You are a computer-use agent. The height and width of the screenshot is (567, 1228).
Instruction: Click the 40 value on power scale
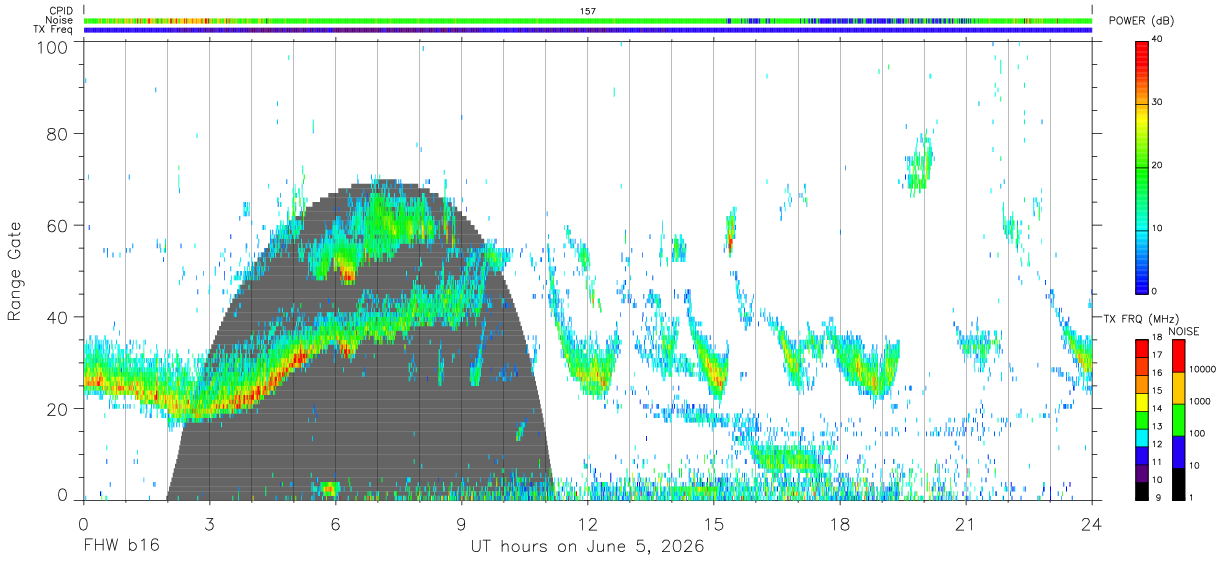[x=1158, y=40]
